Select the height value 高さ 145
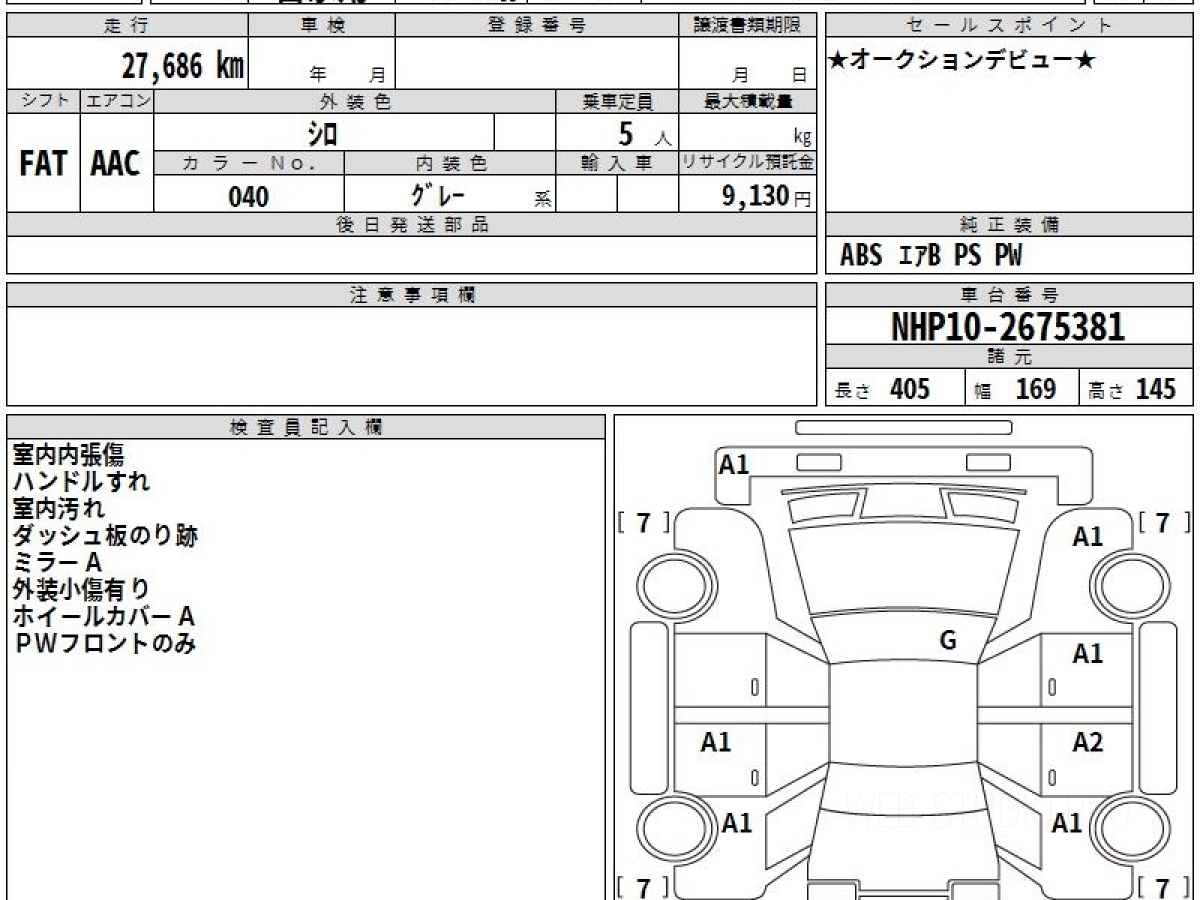Screen dimensions: 1200x900 pos(1132,389)
